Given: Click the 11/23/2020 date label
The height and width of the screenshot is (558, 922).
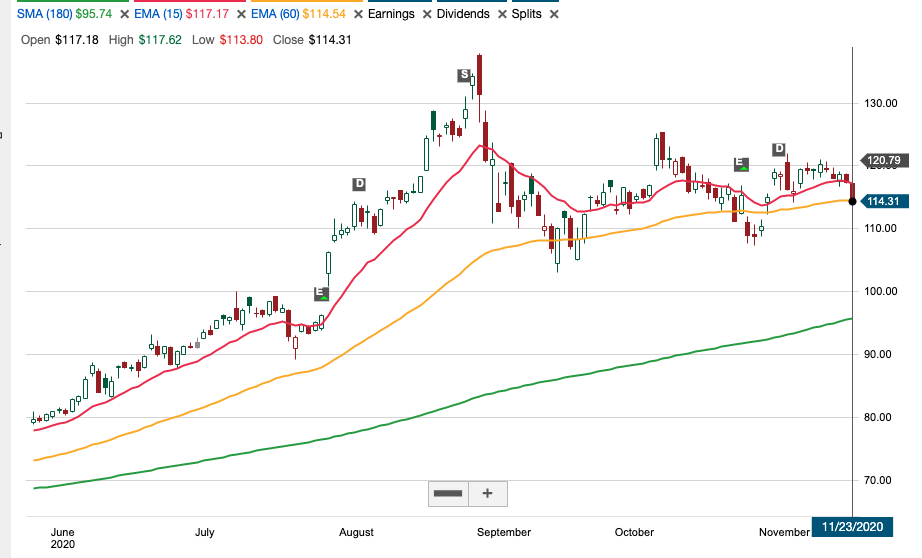Looking at the screenshot, I should point(852,526).
